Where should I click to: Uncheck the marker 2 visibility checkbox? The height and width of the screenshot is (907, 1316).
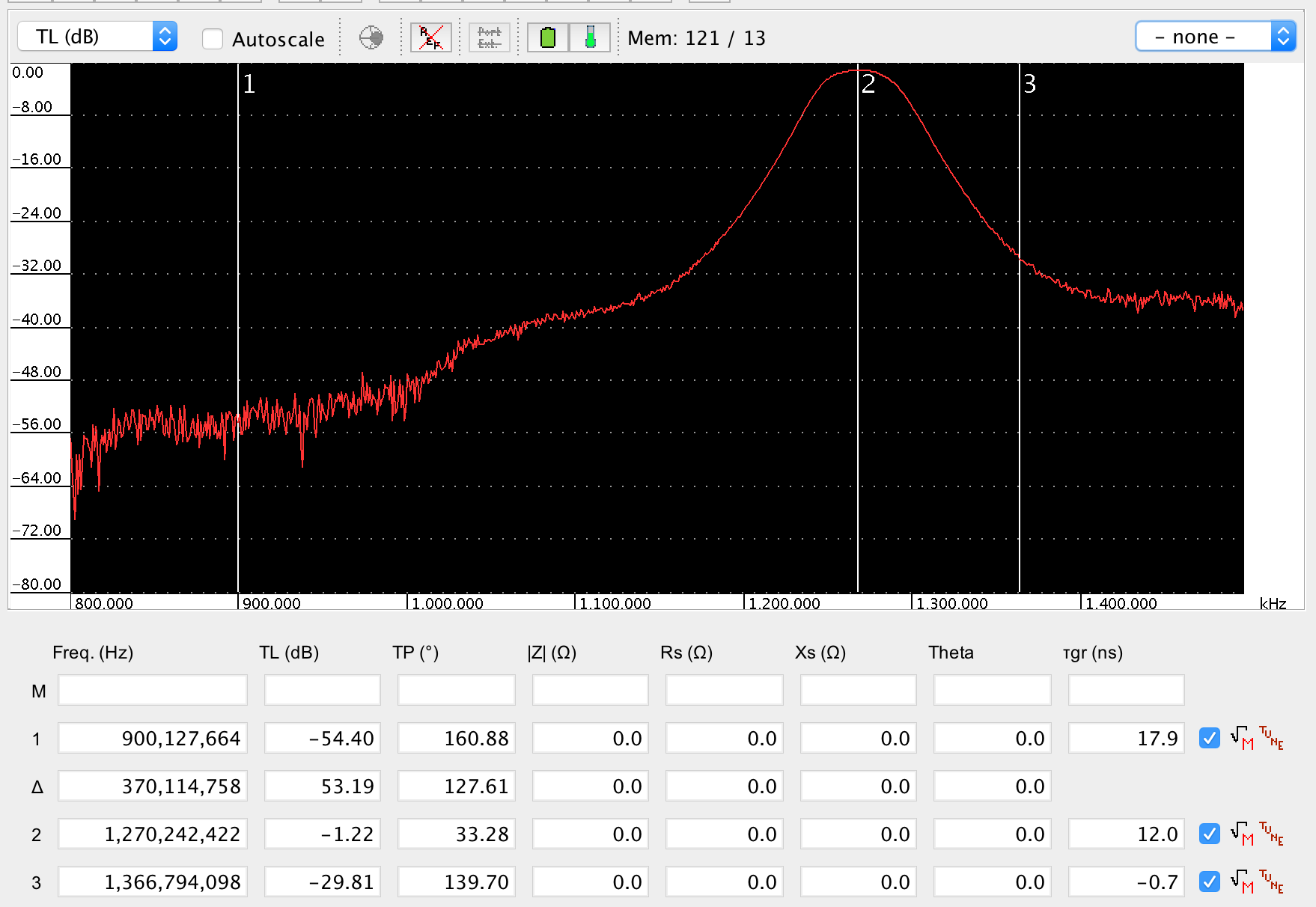click(x=1209, y=834)
